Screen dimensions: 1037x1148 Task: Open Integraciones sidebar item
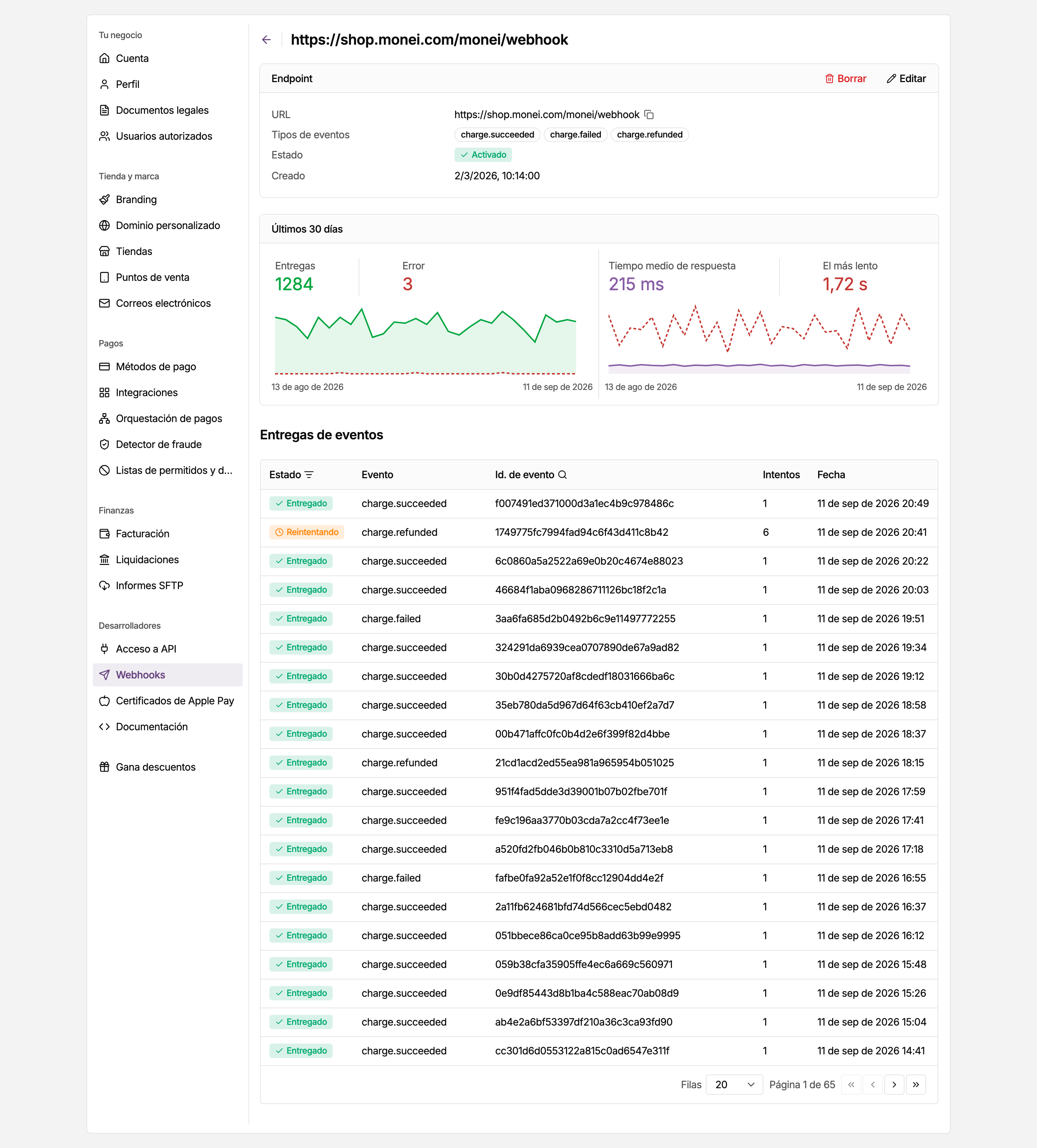tap(167, 393)
